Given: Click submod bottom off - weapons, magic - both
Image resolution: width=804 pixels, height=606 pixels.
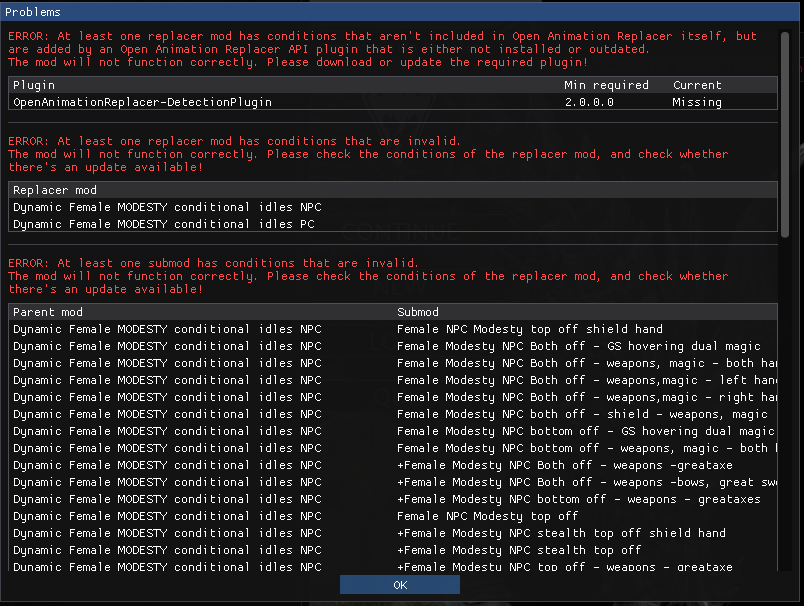Looking at the screenshot, I should [x=587, y=448].
